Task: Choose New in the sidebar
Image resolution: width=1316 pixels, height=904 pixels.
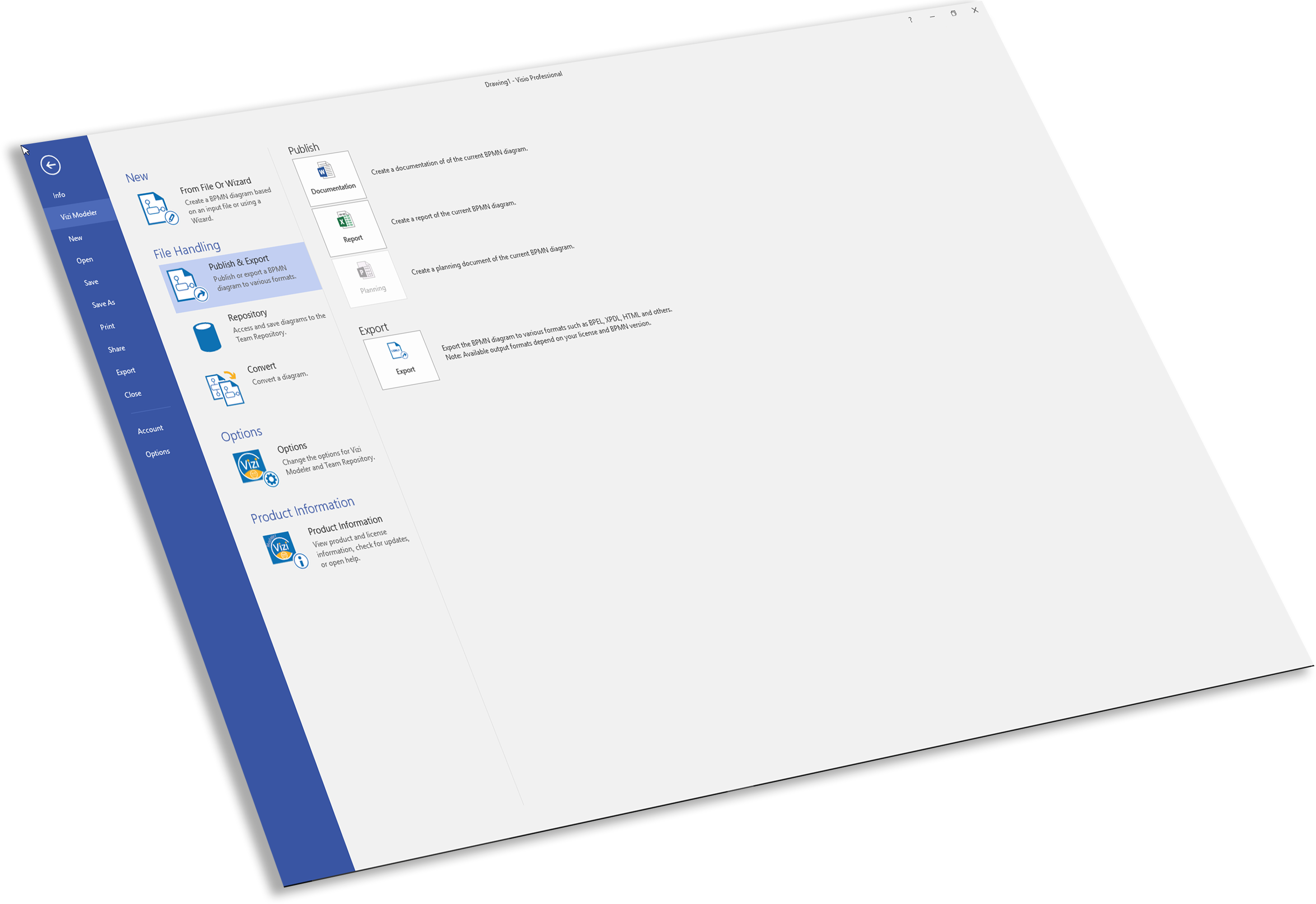Action: coord(75,239)
